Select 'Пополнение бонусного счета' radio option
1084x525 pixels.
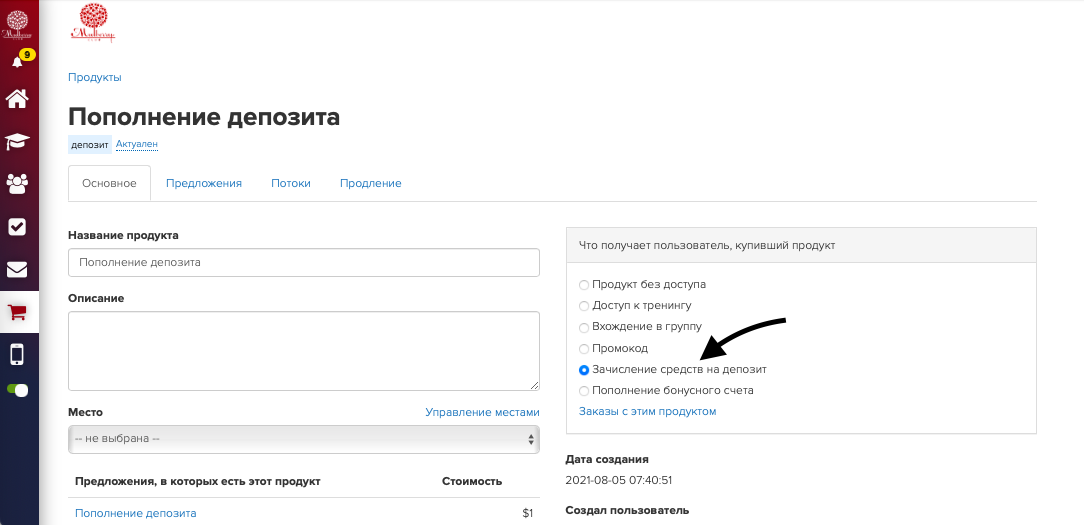coord(584,391)
